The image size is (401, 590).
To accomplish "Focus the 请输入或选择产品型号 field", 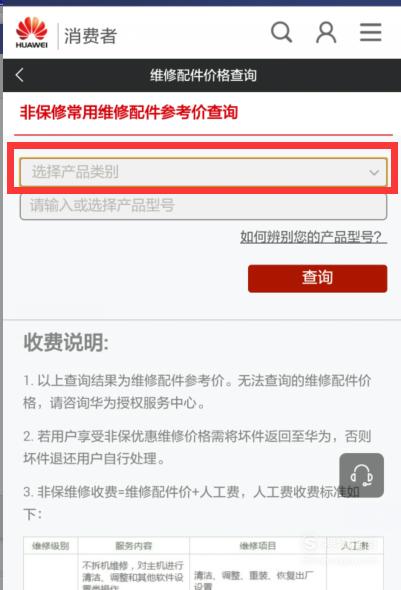I will [203, 206].
